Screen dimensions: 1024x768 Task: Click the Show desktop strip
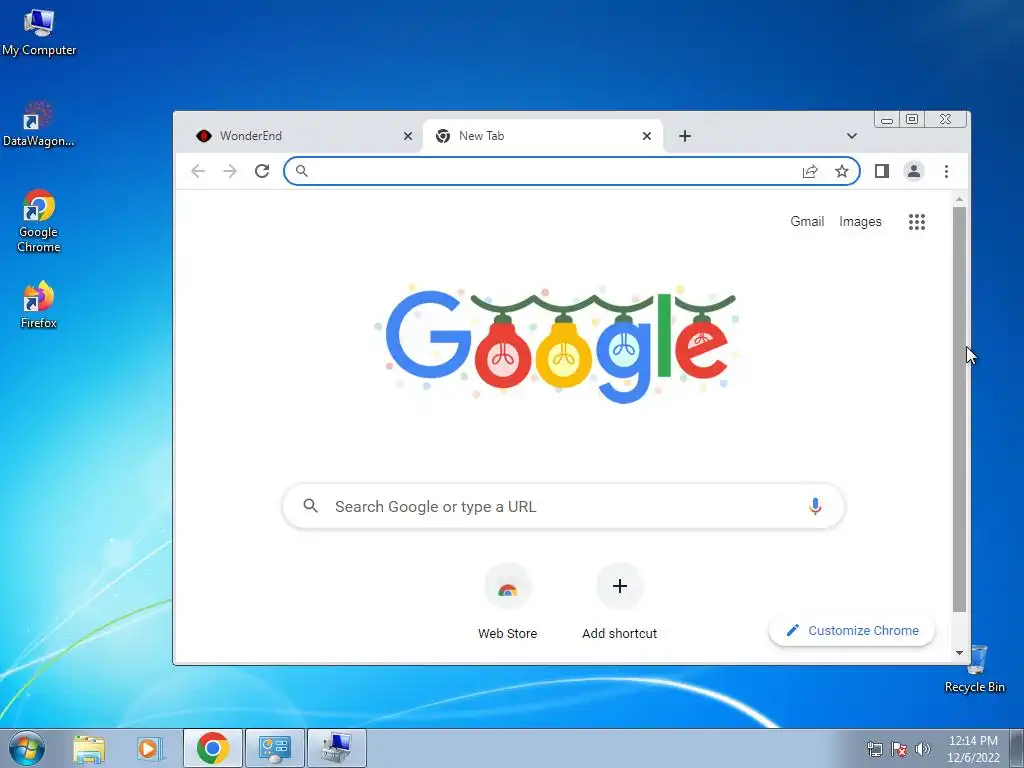pos(1017,748)
